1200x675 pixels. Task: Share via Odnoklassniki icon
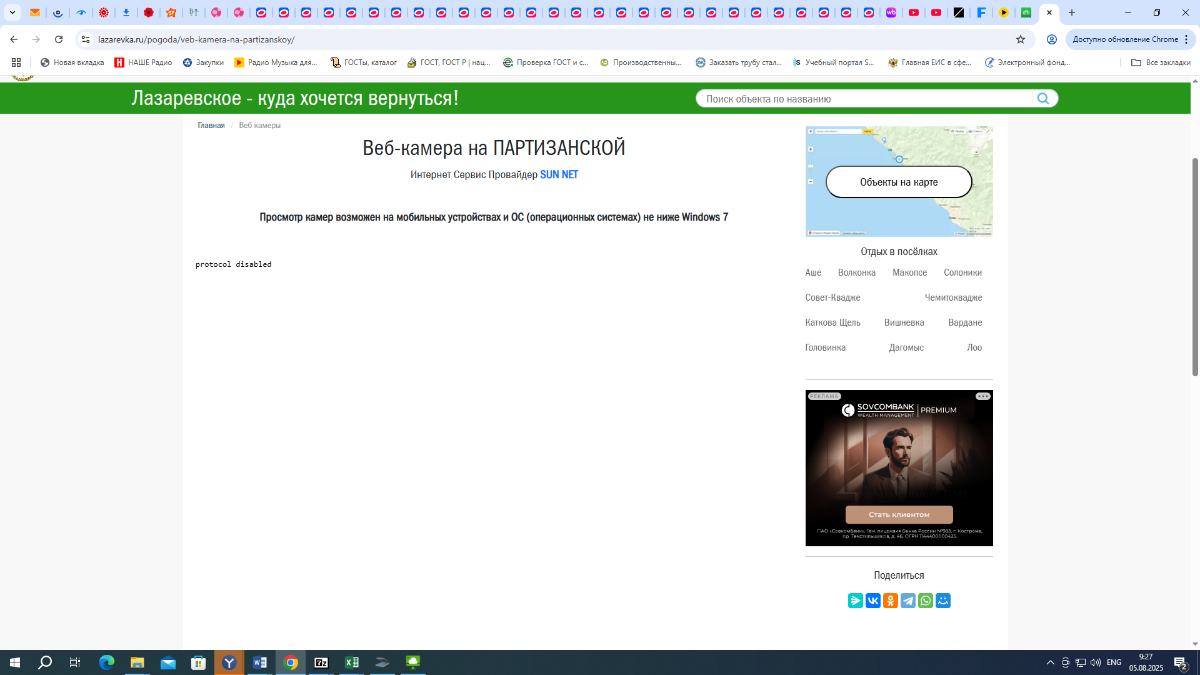point(890,600)
